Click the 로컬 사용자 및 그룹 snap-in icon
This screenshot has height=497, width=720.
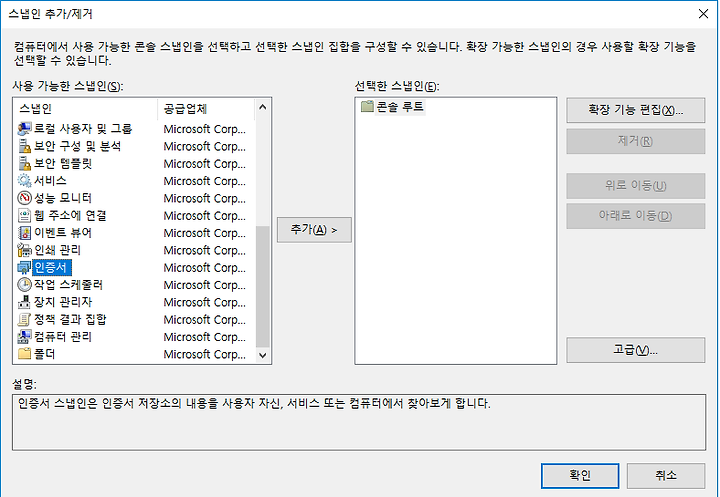point(24,129)
